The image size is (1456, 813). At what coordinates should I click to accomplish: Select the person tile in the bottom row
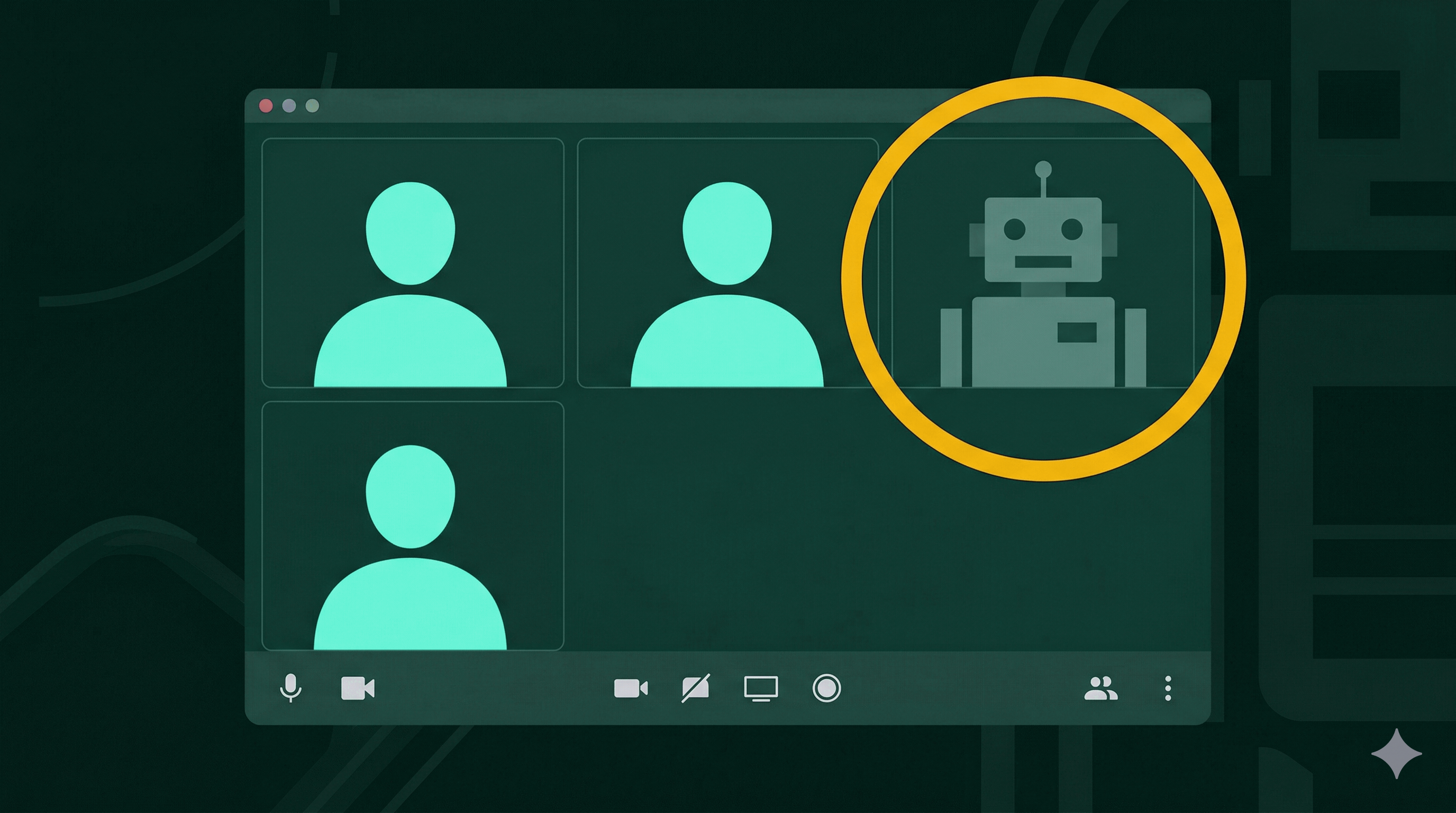(413, 526)
